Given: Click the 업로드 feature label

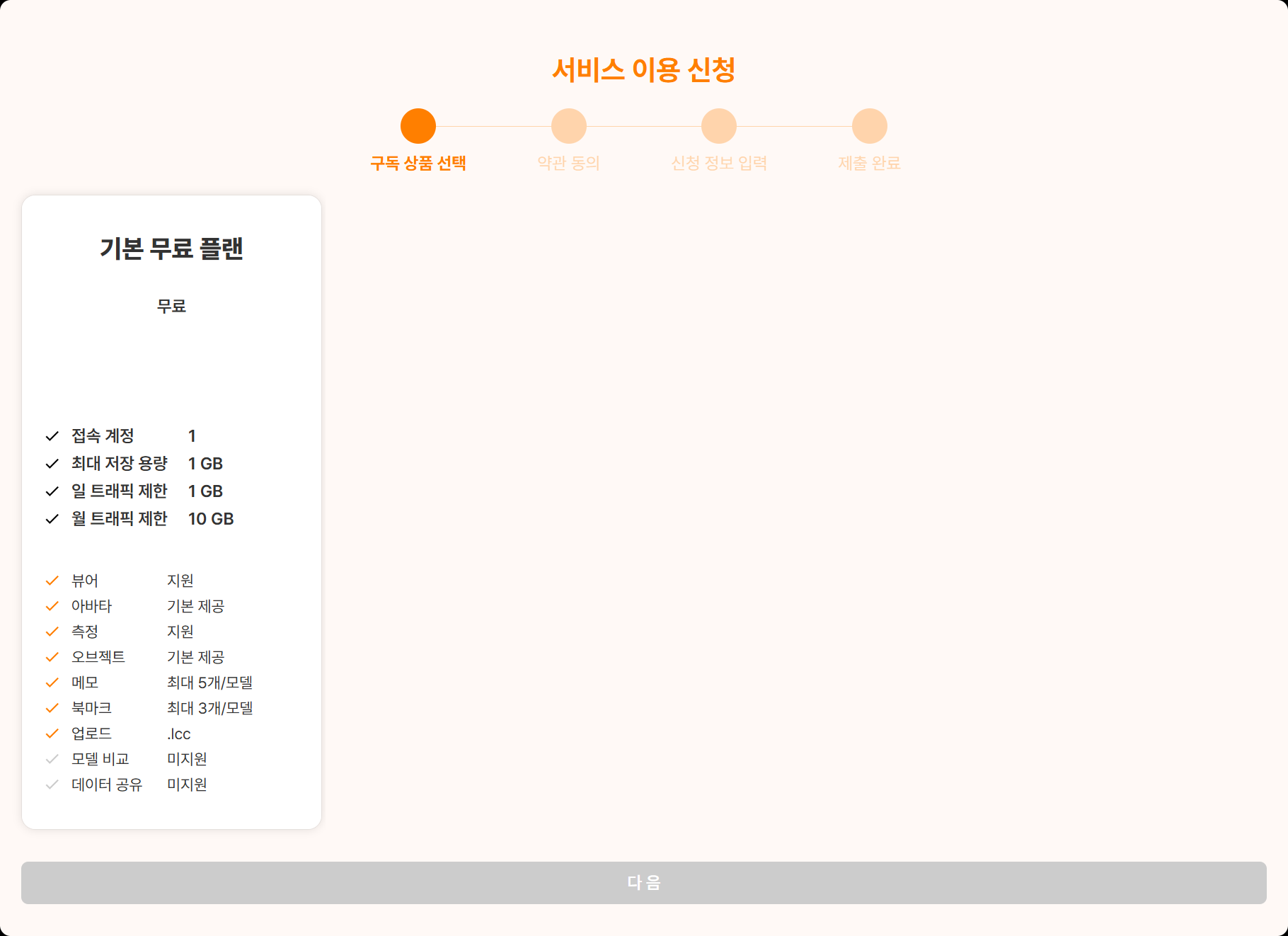Looking at the screenshot, I should [x=92, y=734].
